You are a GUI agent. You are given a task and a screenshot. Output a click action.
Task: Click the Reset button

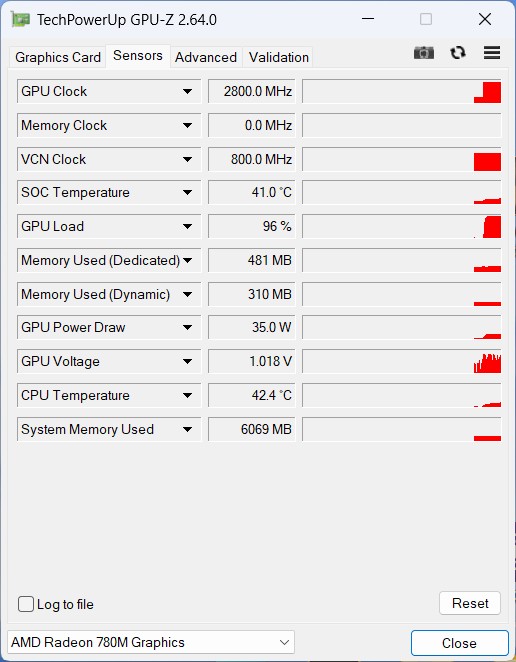470,603
